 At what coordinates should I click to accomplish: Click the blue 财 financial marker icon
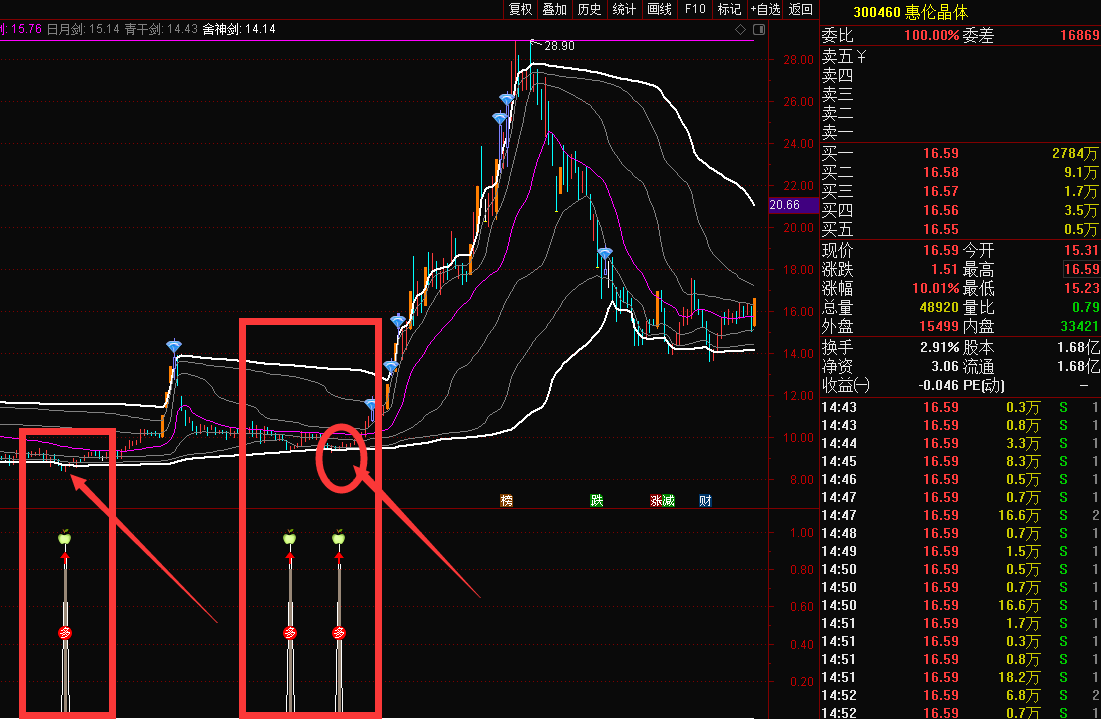tap(705, 500)
